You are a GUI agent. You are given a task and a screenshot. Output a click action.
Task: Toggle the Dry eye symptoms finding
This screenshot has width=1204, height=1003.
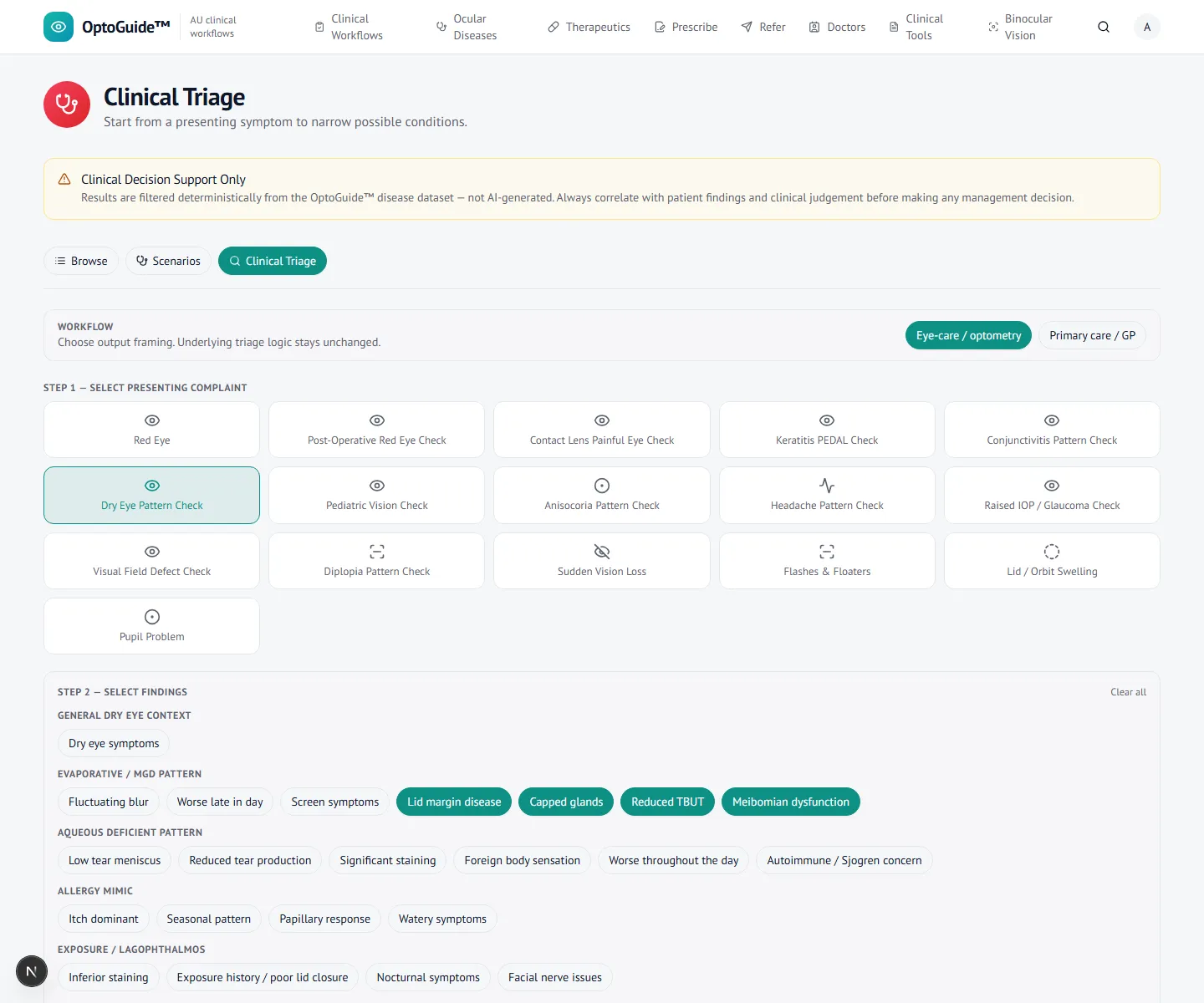[x=114, y=743]
